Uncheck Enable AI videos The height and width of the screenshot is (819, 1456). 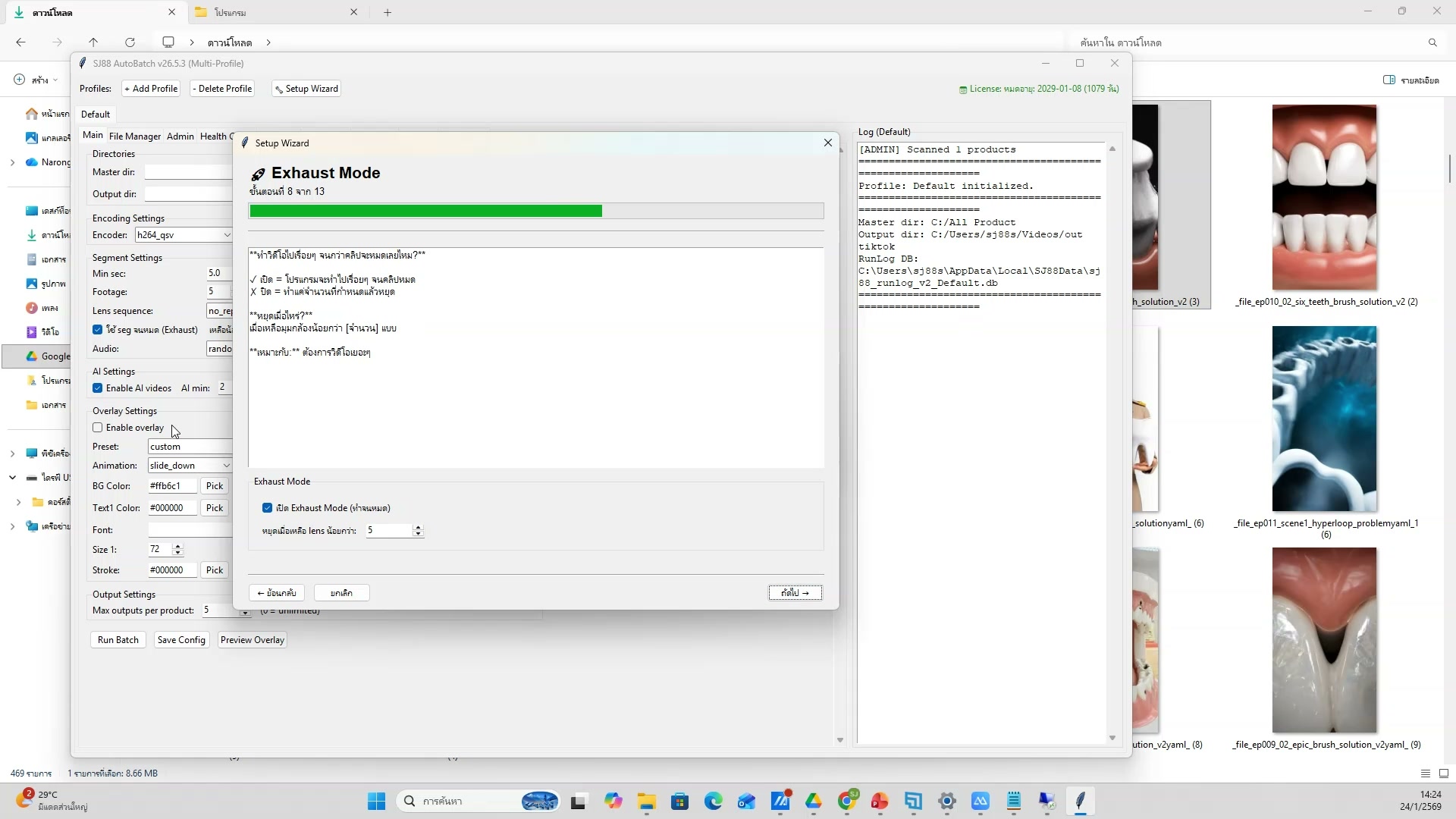[98, 388]
